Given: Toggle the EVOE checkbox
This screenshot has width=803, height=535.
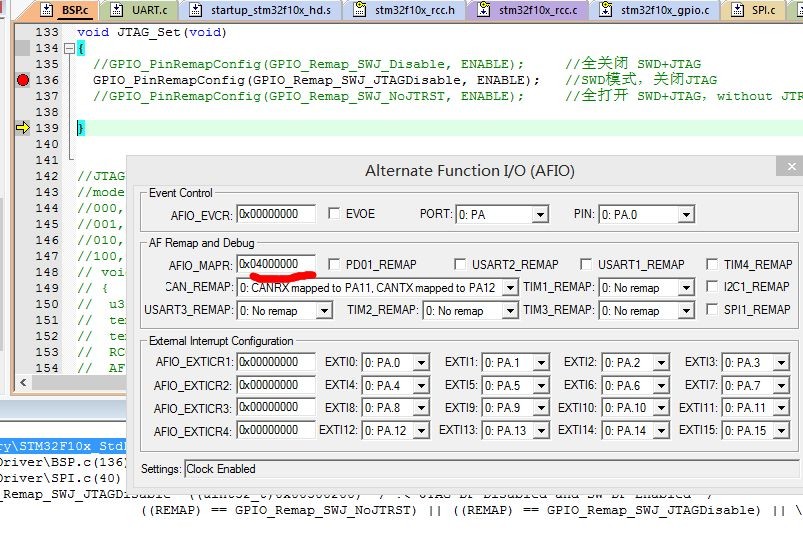Looking at the screenshot, I should click(x=333, y=213).
